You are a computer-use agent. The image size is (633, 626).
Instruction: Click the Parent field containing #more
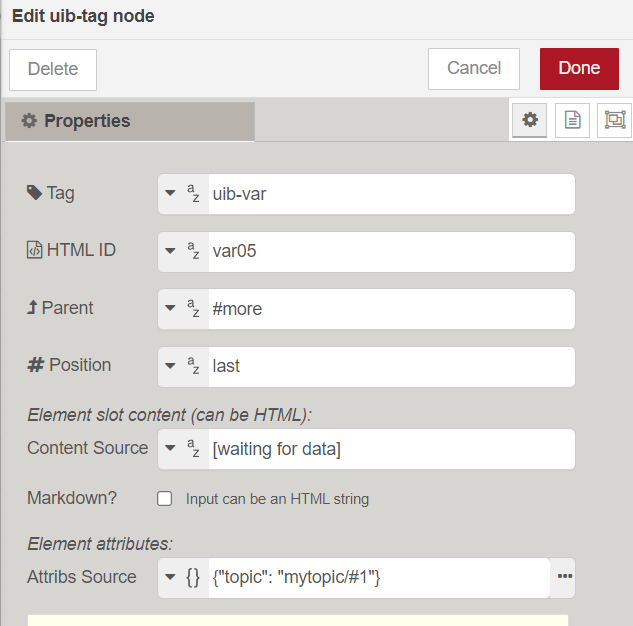click(390, 309)
